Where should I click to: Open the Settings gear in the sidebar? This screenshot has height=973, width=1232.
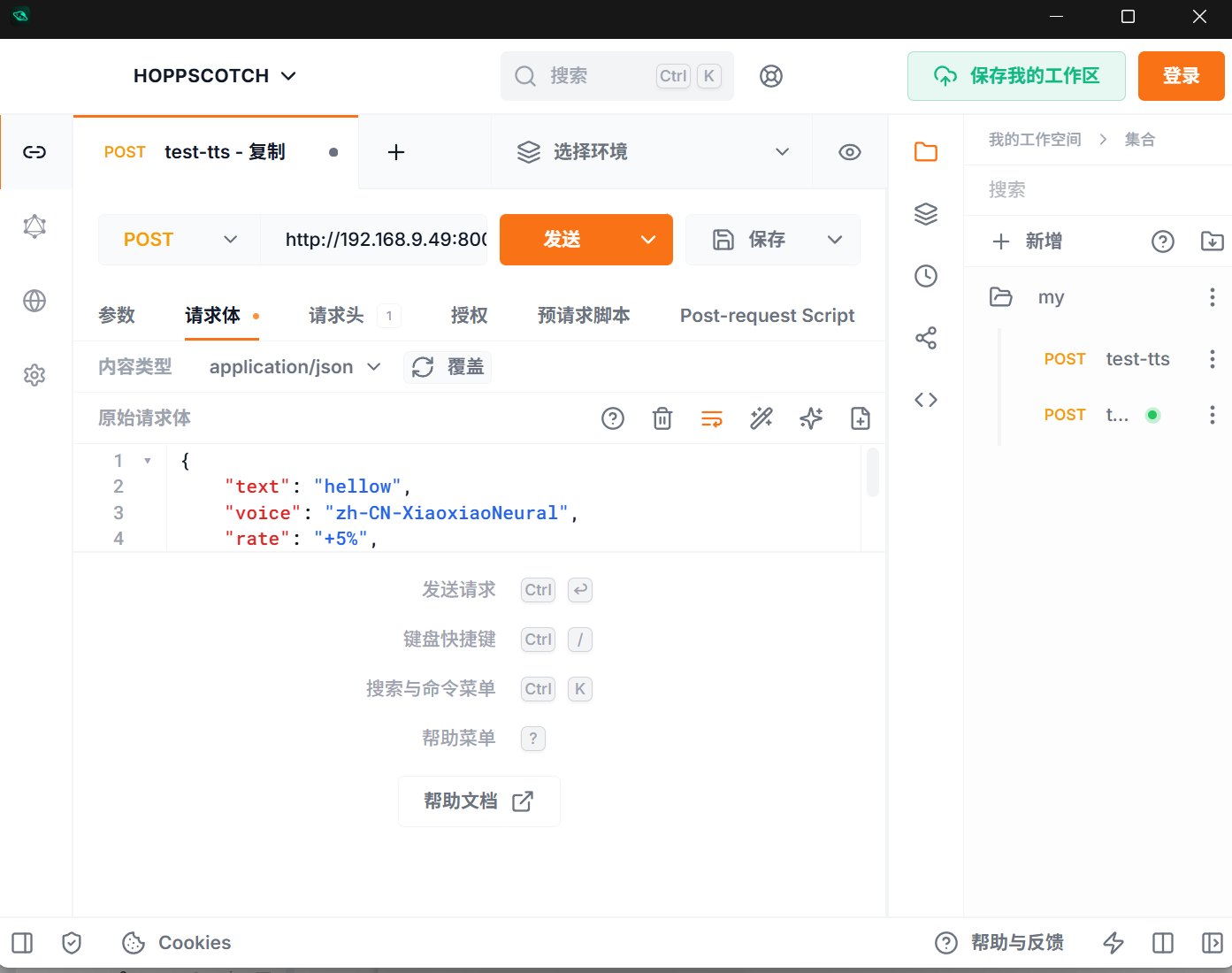click(34, 375)
